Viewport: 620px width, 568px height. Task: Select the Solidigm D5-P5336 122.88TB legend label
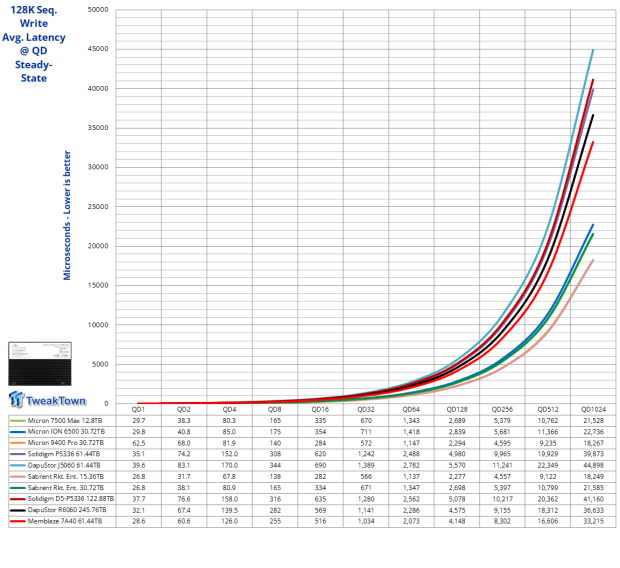click(71, 499)
